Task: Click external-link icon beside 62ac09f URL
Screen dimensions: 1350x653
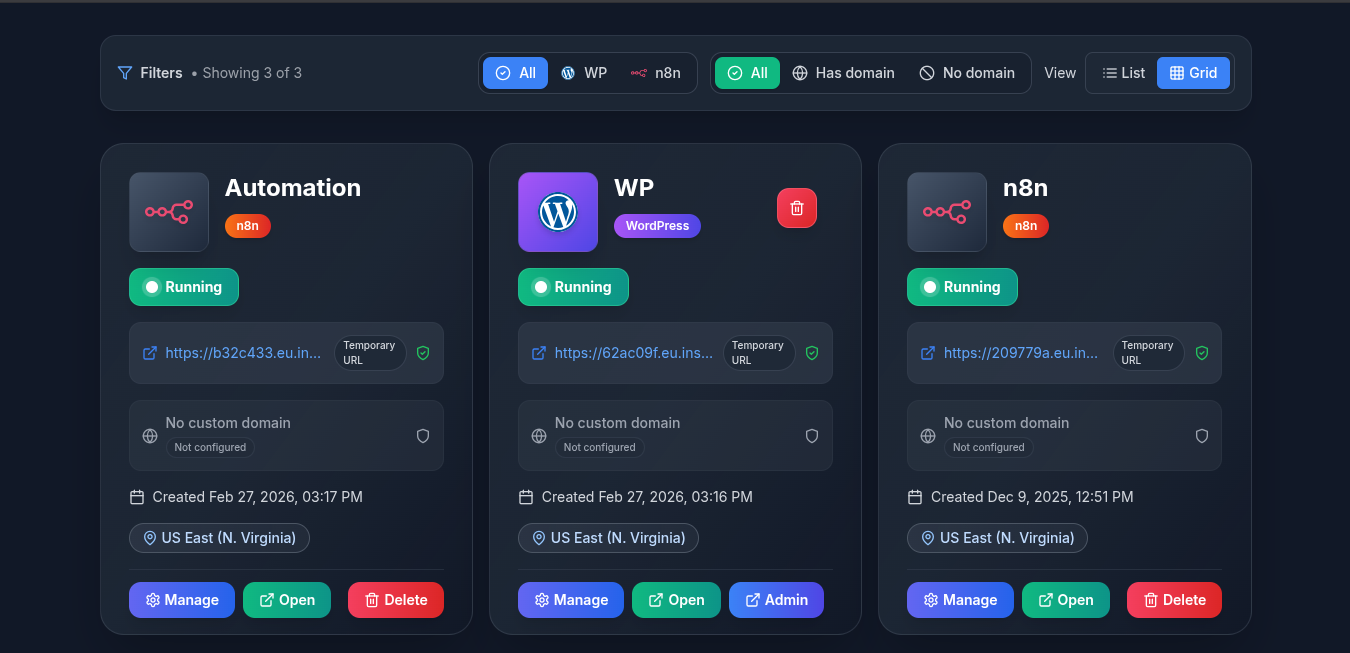Action: pos(539,353)
